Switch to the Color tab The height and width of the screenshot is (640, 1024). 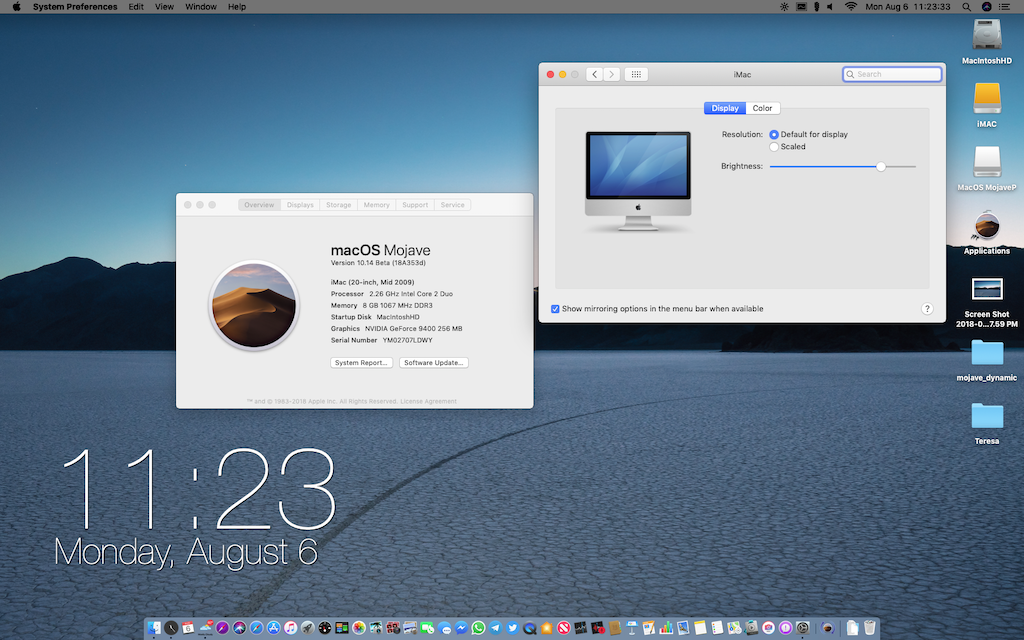[x=762, y=108]
